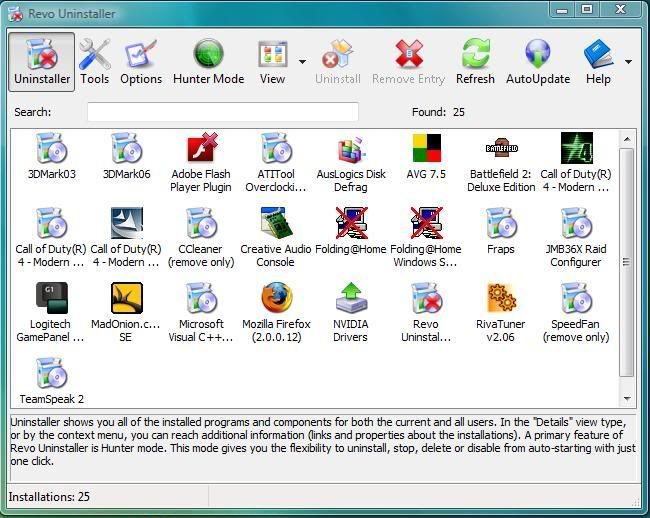Refresh the installed programs list

pos(475,62)
